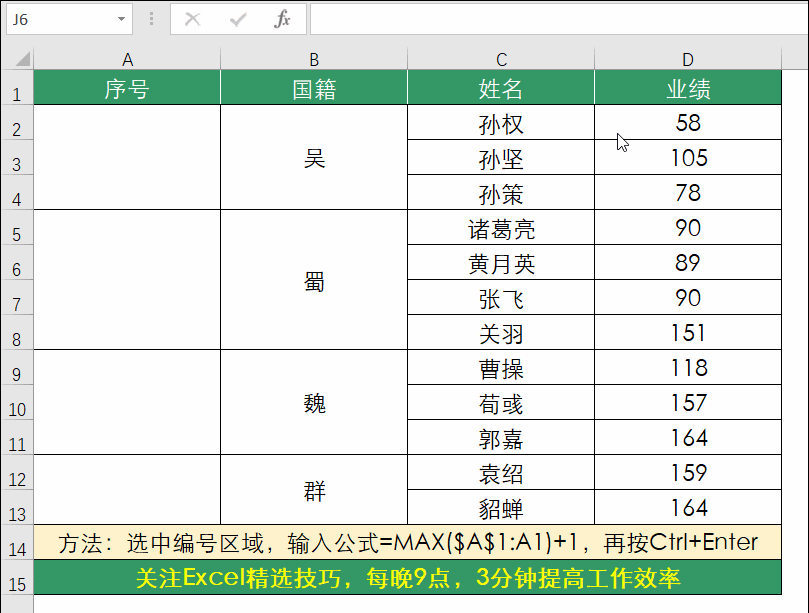Click 业绩 value 164 in 郭嘉 row
The width and height of the screenshot is (809, 613).
pyautogui.click(x=688, y=438)
